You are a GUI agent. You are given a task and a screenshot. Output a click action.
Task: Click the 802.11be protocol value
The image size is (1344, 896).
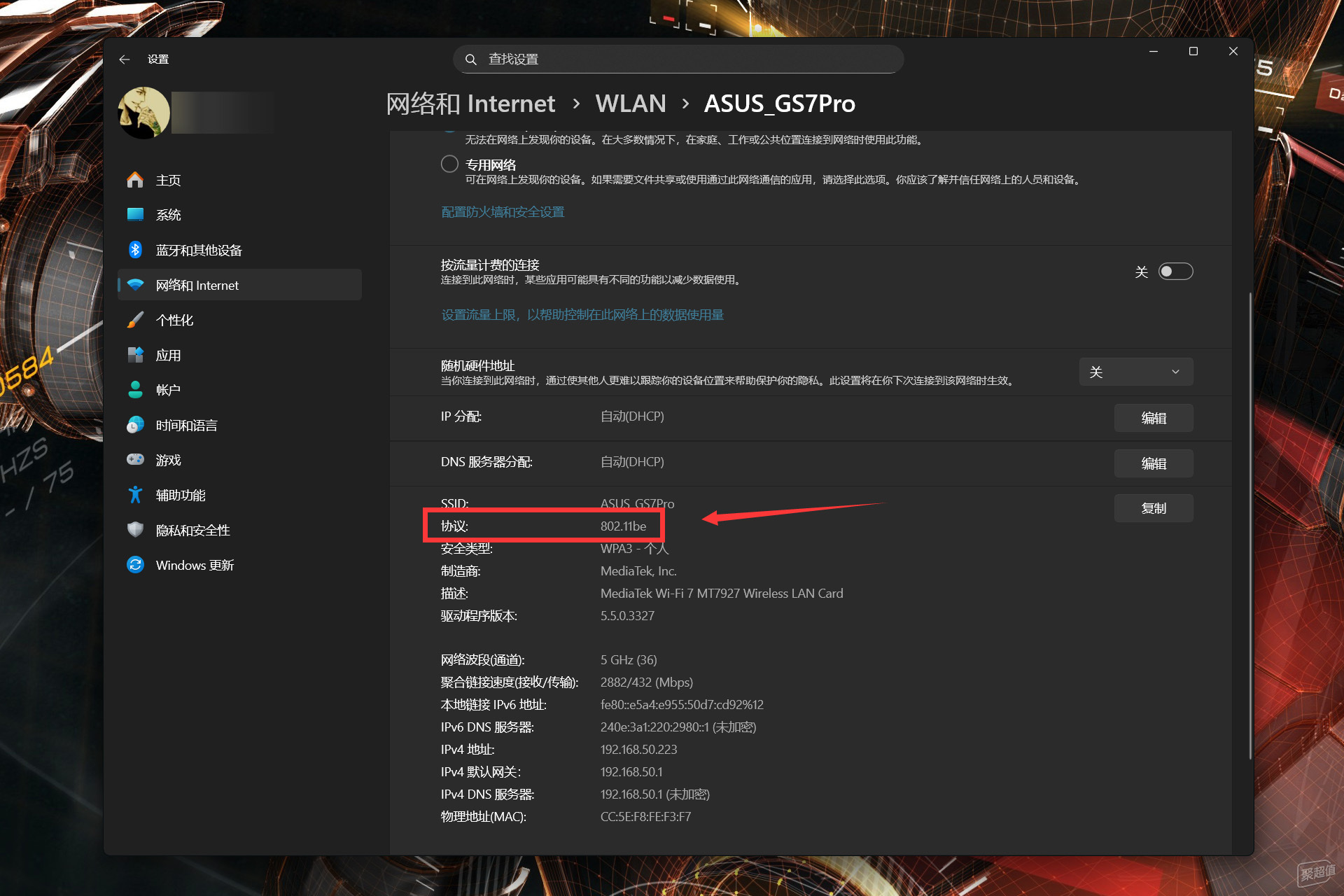[x=623, y=526]
